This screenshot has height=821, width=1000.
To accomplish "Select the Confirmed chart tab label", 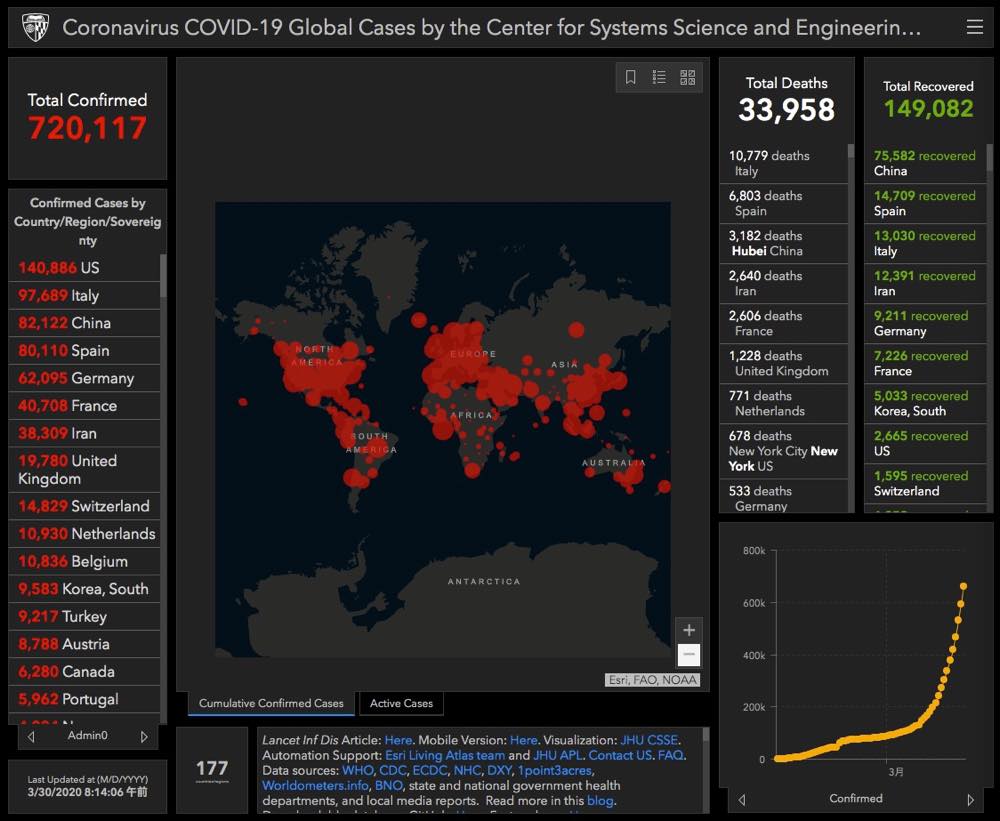I will [856, 798].
